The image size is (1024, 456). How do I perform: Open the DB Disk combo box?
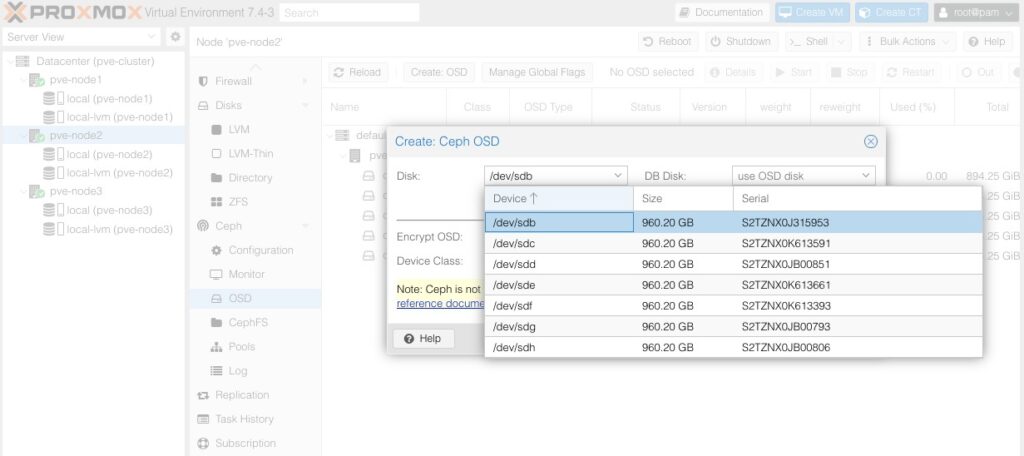pyautogui.click(x=803, y=176)
